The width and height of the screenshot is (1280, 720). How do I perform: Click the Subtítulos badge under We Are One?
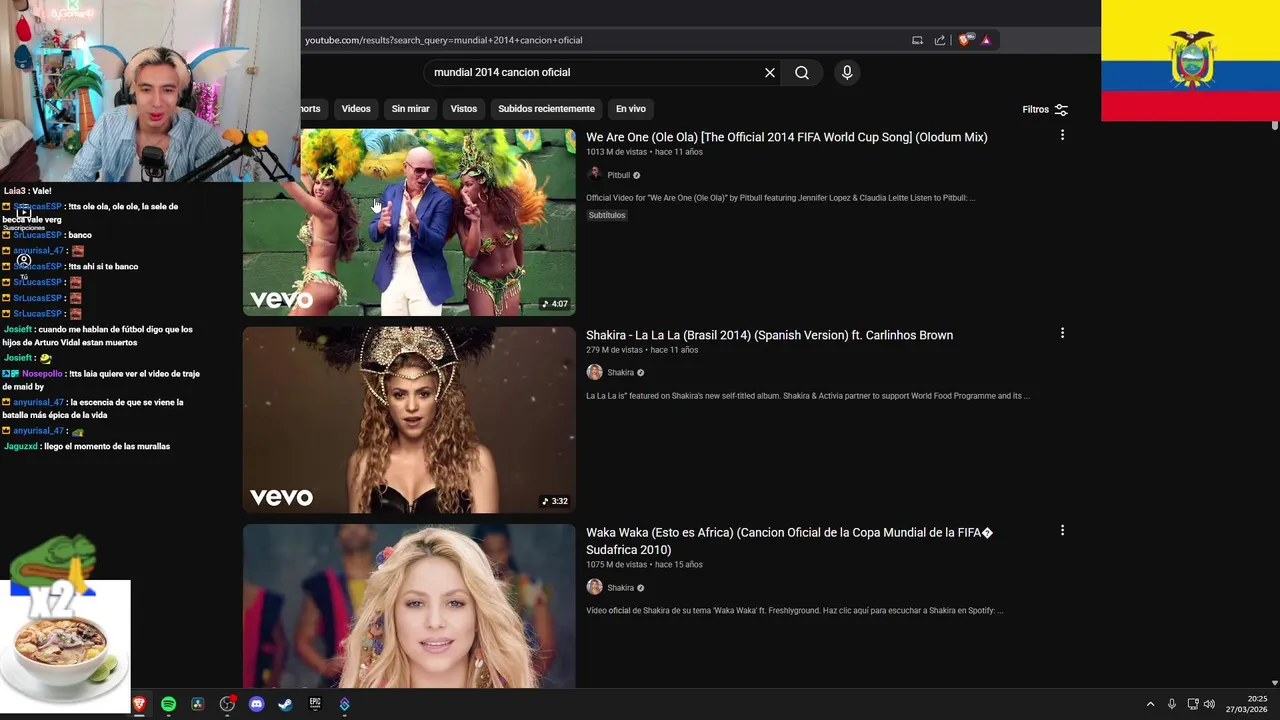pos(607,215)
